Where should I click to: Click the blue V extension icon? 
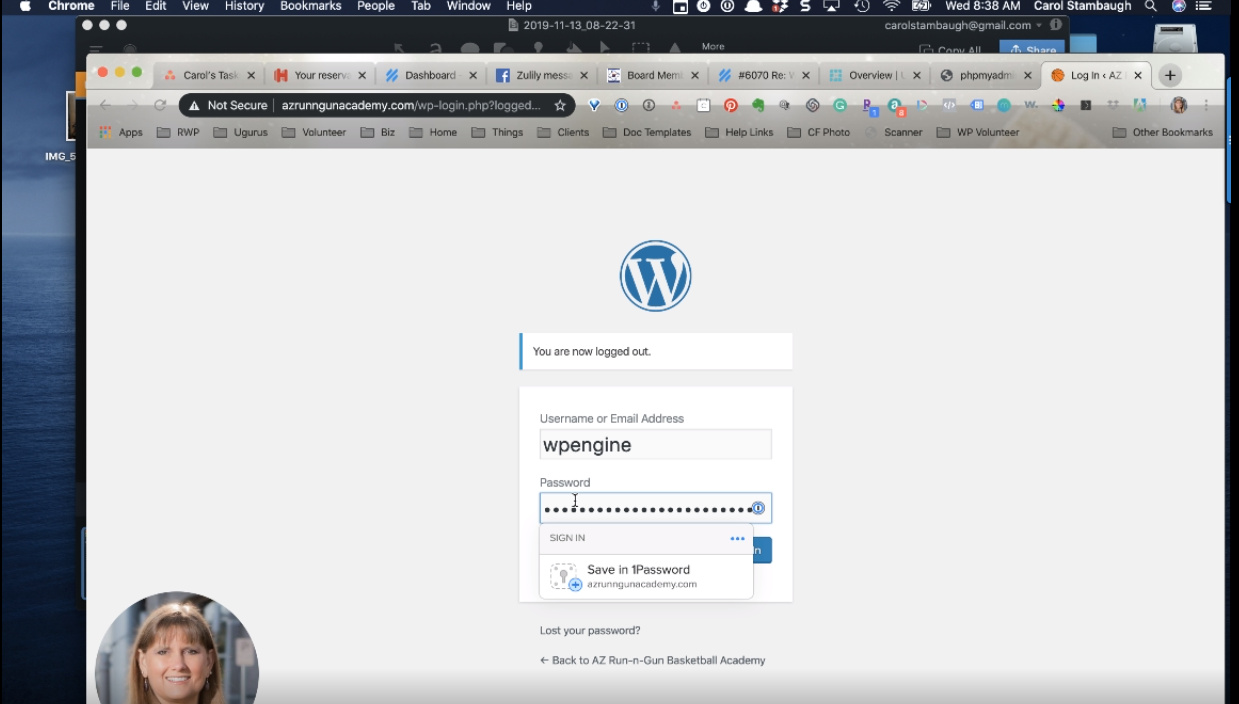(x=594, y=105)
